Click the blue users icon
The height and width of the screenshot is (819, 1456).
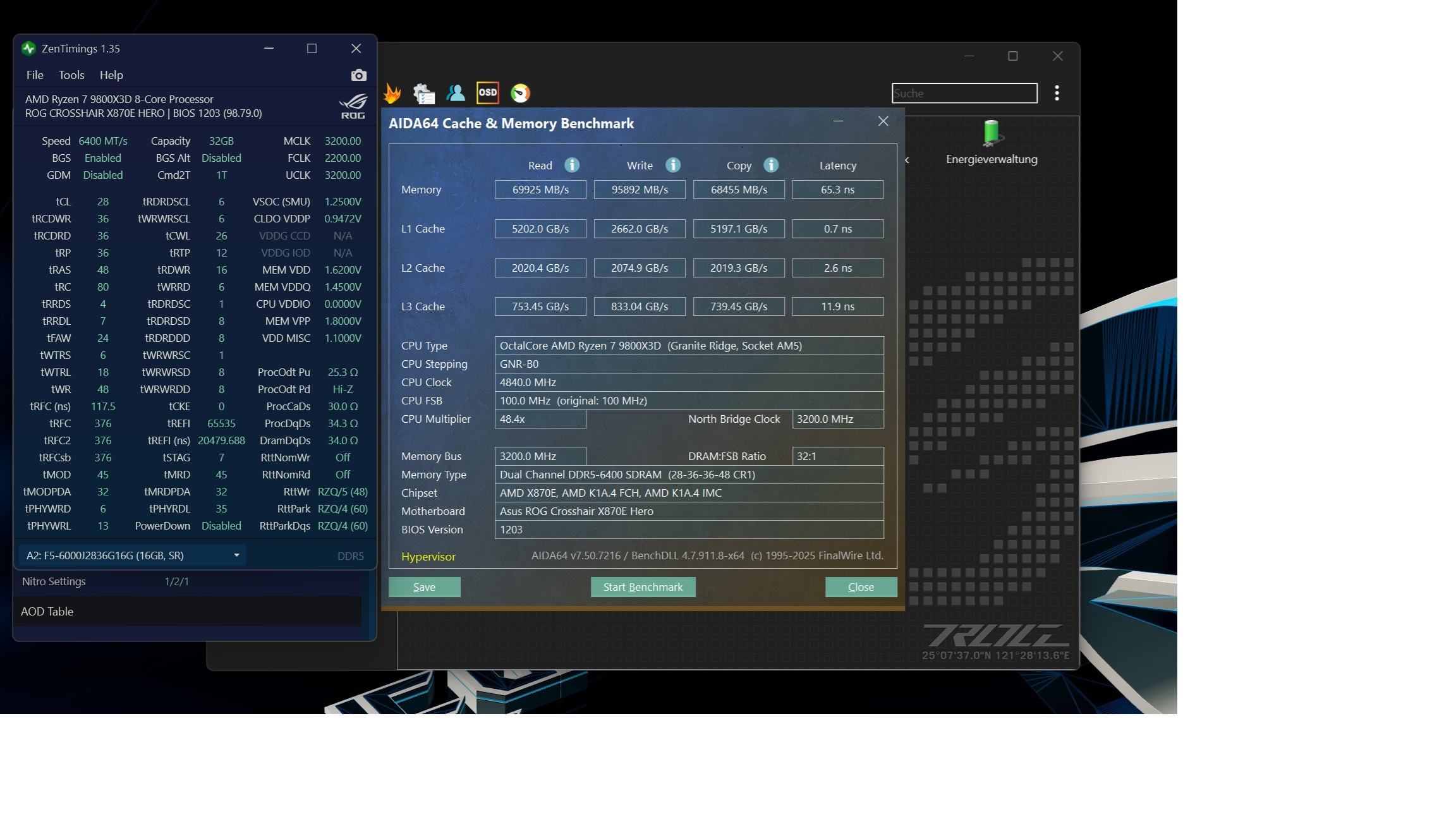click(456, 94)
